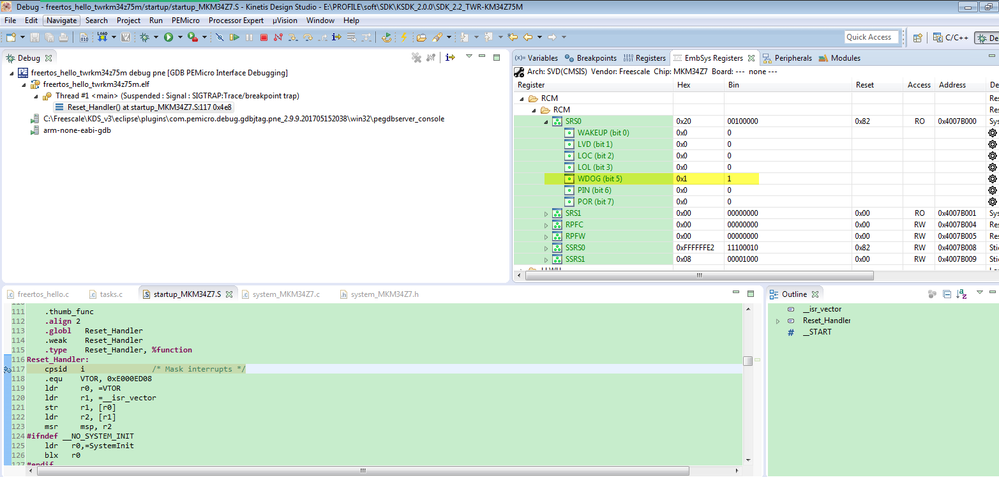This screenshot has height=477, width=999.
Task: Click the registers table horizontal scrollbar
Action: (x=699, y=275)
